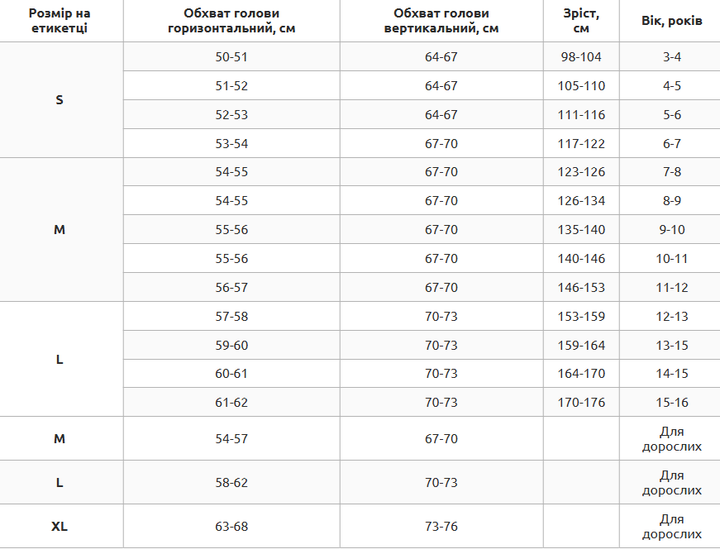Select the 117-122 height cell
This screenshot has width=720, height=550.
pyautogui.click(x=581, y=143)
